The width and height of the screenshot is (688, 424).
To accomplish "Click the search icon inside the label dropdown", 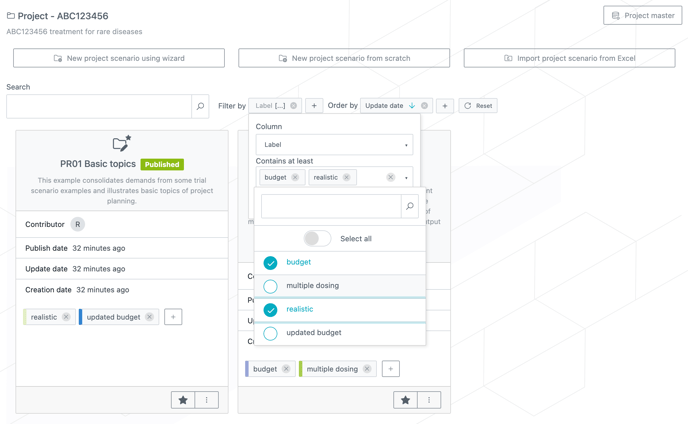I will pos(410,206).
